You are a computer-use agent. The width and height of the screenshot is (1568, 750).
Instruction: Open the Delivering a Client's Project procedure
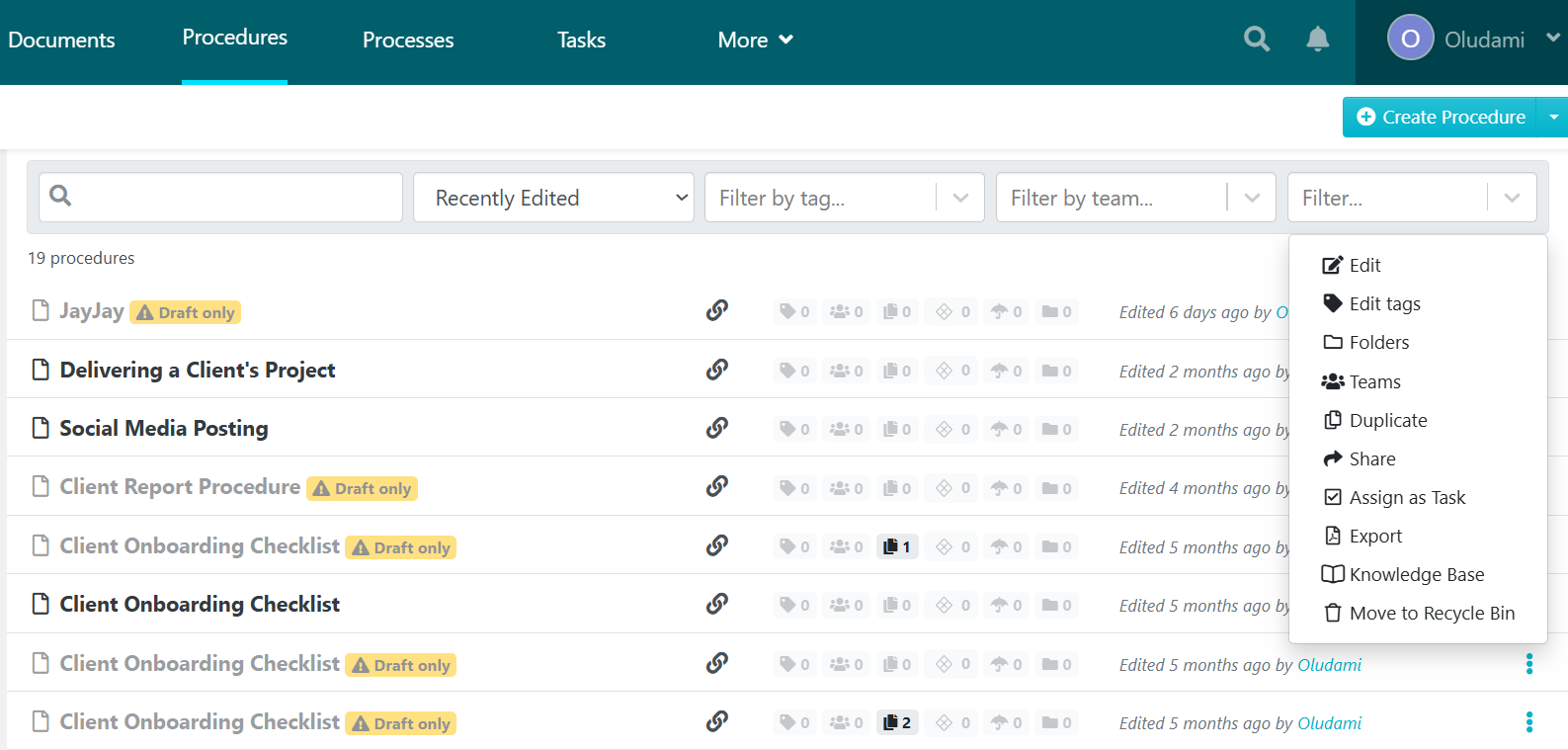coord(198,371)
